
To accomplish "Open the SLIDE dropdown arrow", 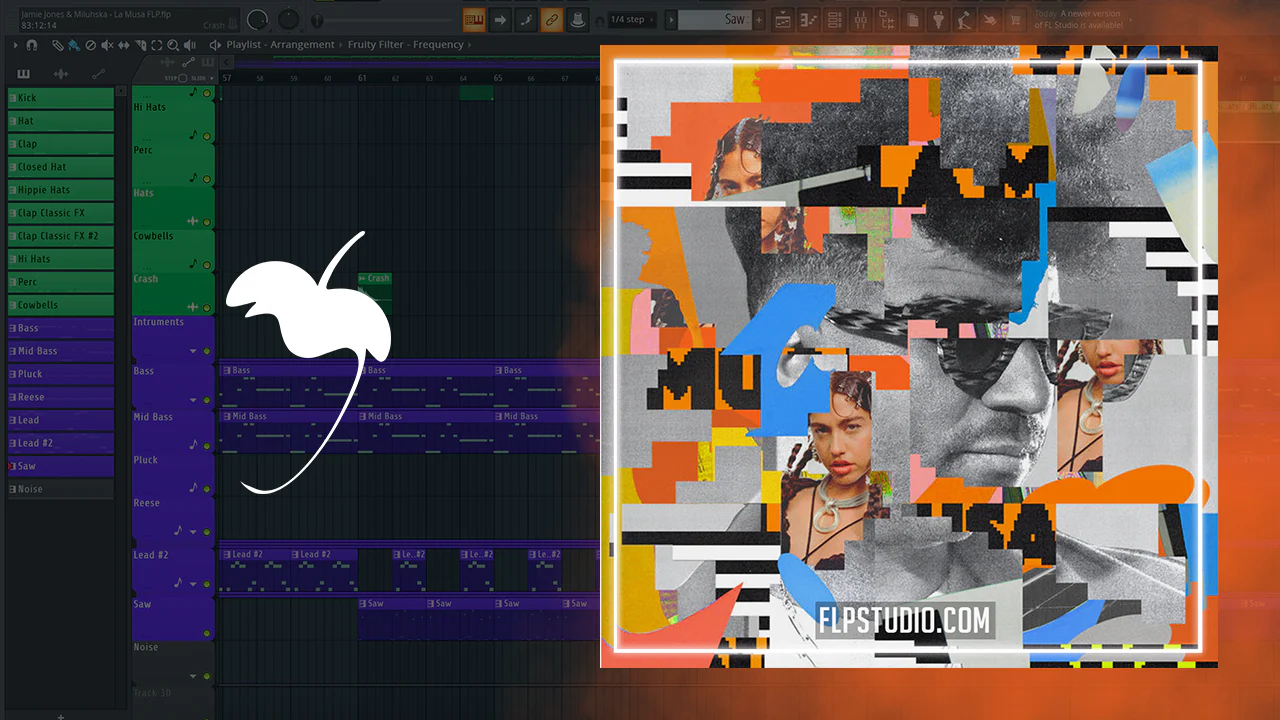I will click(213, 77).
